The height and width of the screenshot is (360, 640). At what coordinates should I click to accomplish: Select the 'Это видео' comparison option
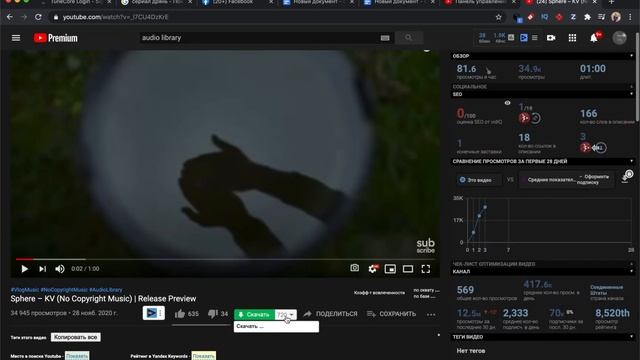[479, 180]
